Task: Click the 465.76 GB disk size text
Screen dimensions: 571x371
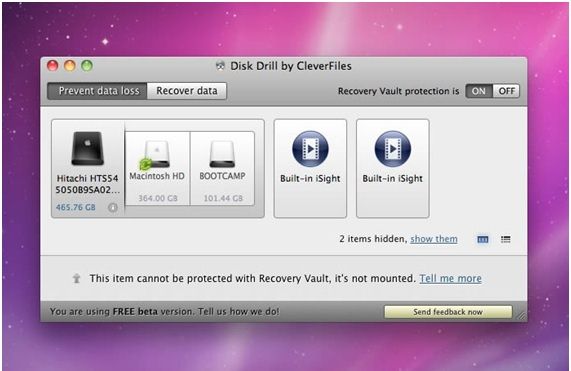Action: pyautogui.click(x=76, y=208)
